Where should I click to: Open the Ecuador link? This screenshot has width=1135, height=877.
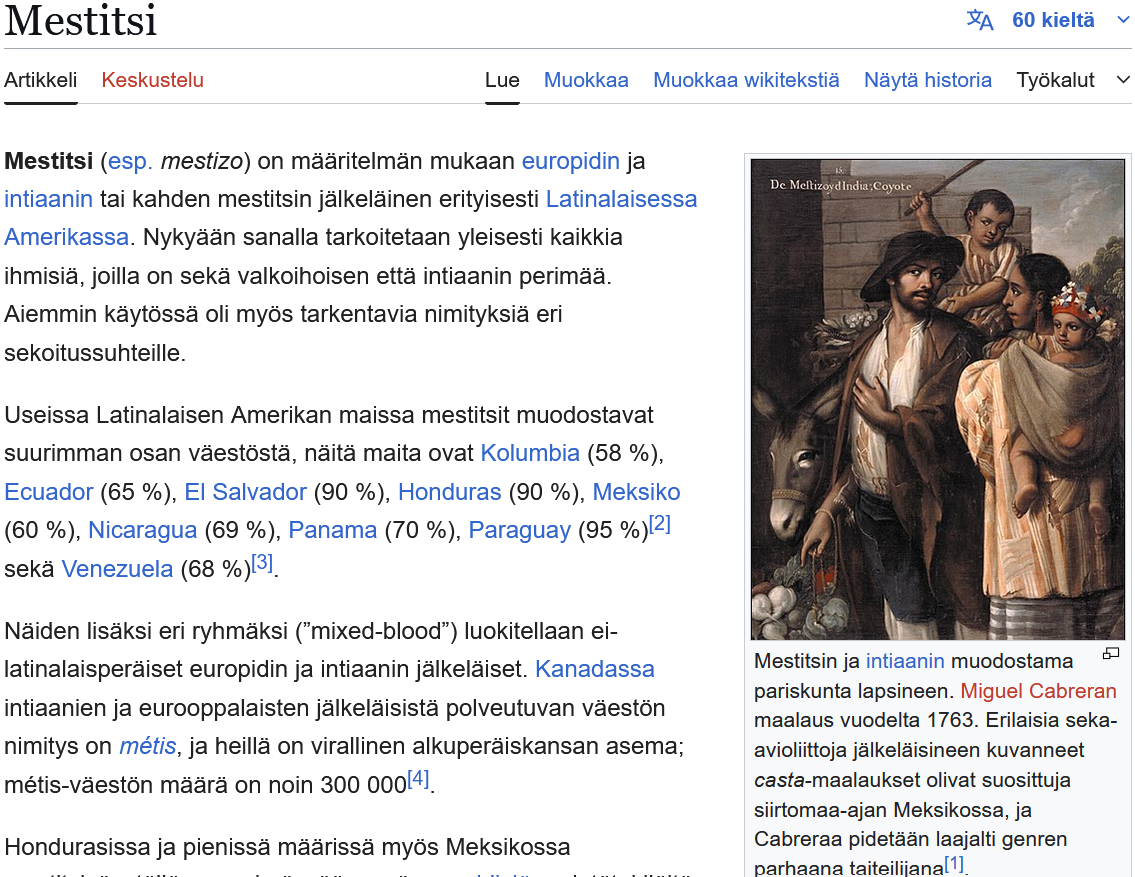[x=48, y=492]
